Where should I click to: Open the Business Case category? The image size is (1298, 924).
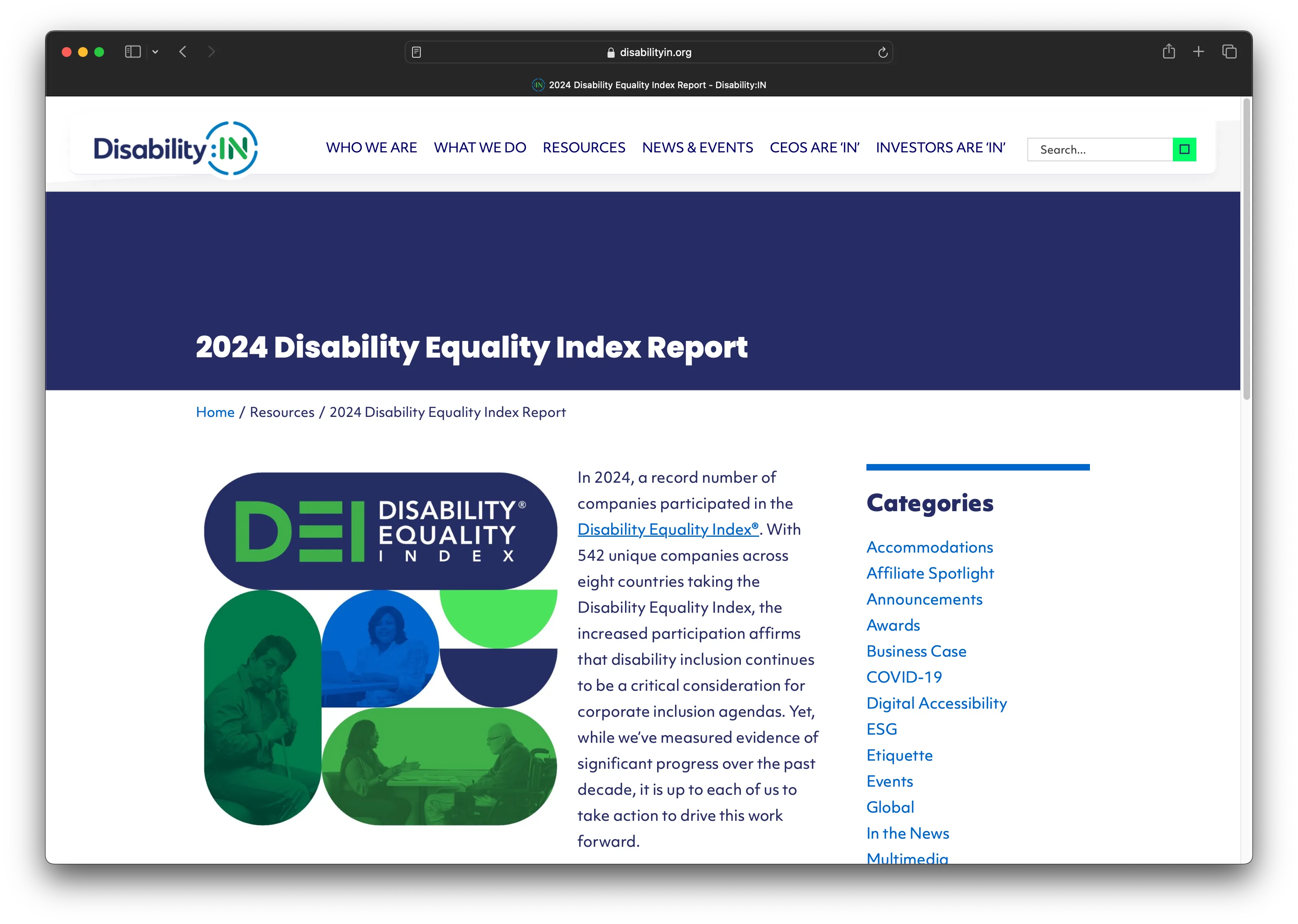point(916,651)
